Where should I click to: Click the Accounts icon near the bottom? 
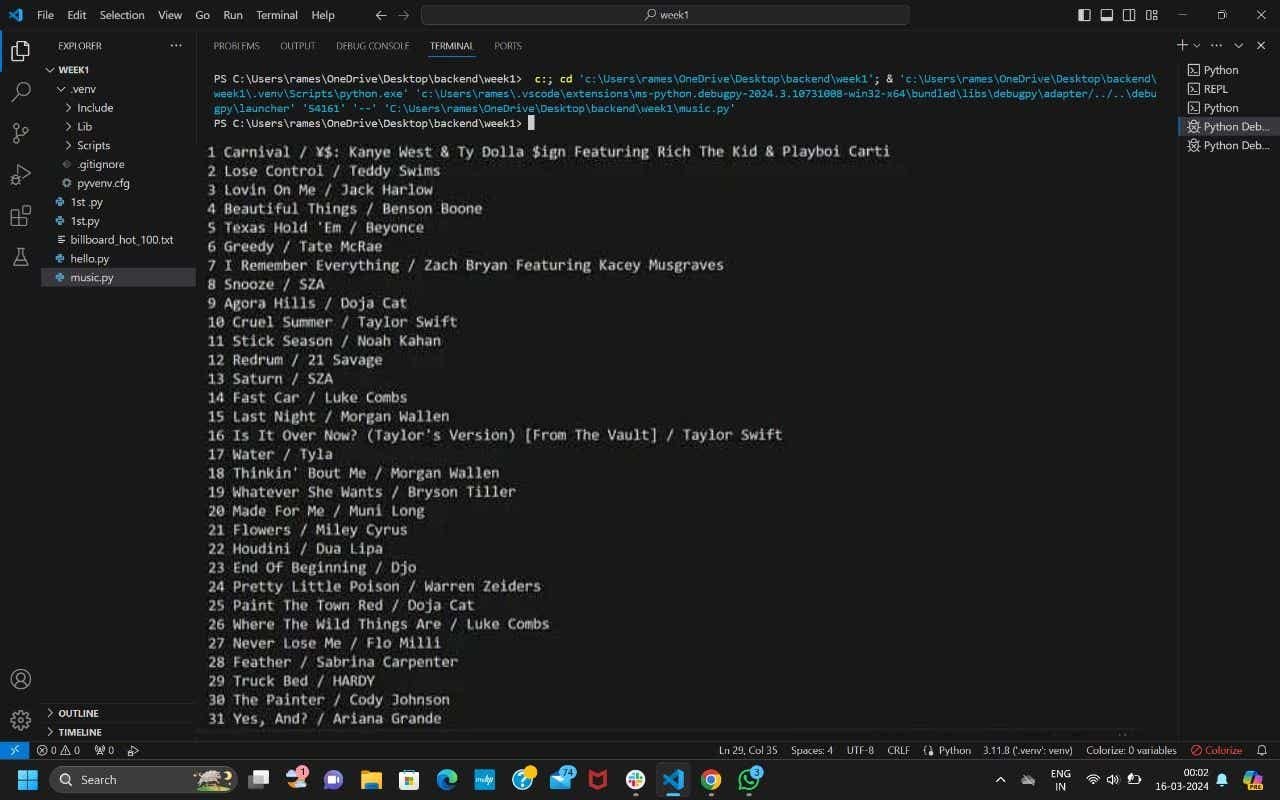click(20, 679)
